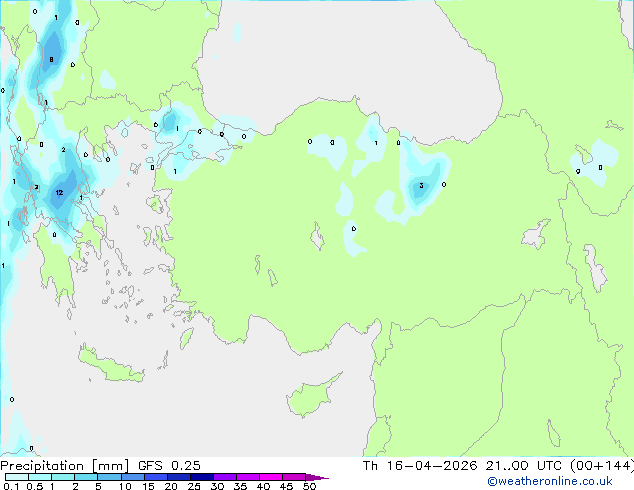Click the '25' legend scale label
The width and height of the screenshot is (634, 490).
[194, 486]
